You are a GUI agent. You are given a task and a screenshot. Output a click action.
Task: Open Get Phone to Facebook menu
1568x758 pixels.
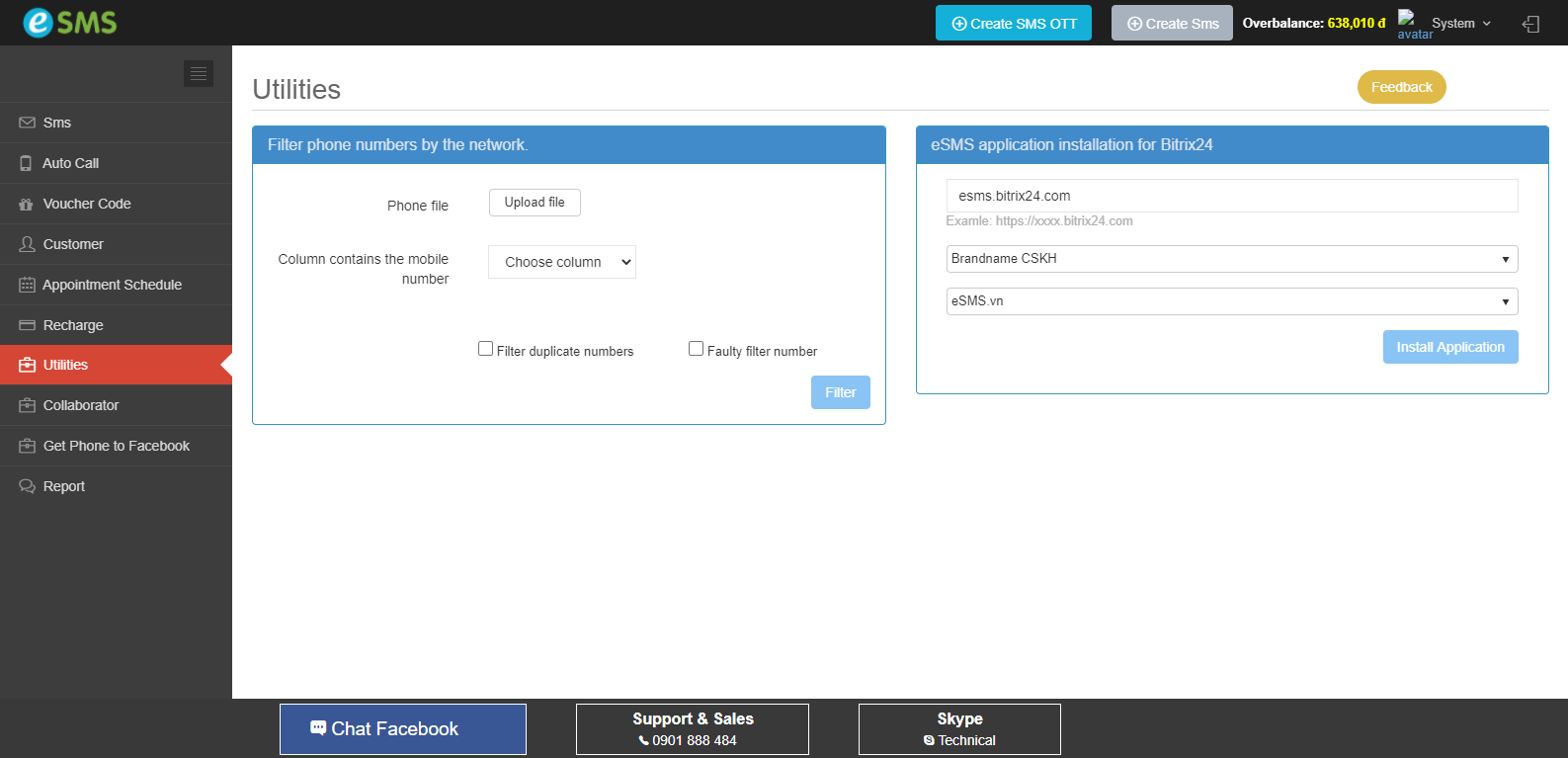tap(116, 446)
